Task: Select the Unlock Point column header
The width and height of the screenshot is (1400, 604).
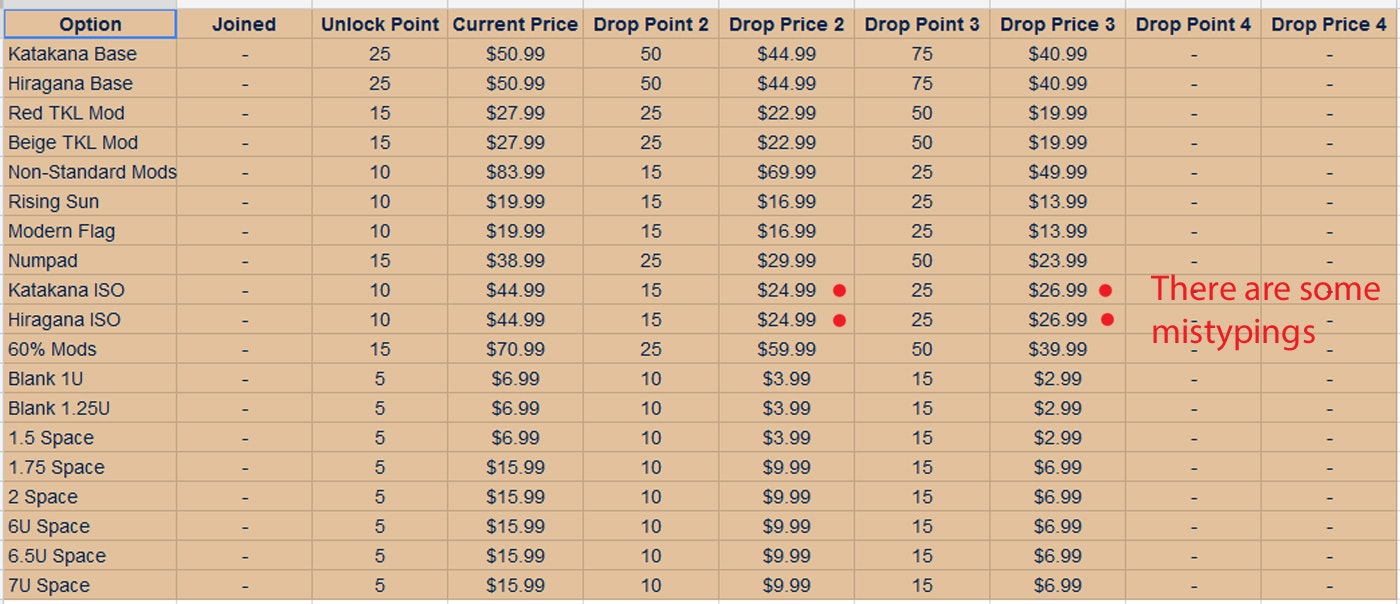Action: tap(380, 25)
